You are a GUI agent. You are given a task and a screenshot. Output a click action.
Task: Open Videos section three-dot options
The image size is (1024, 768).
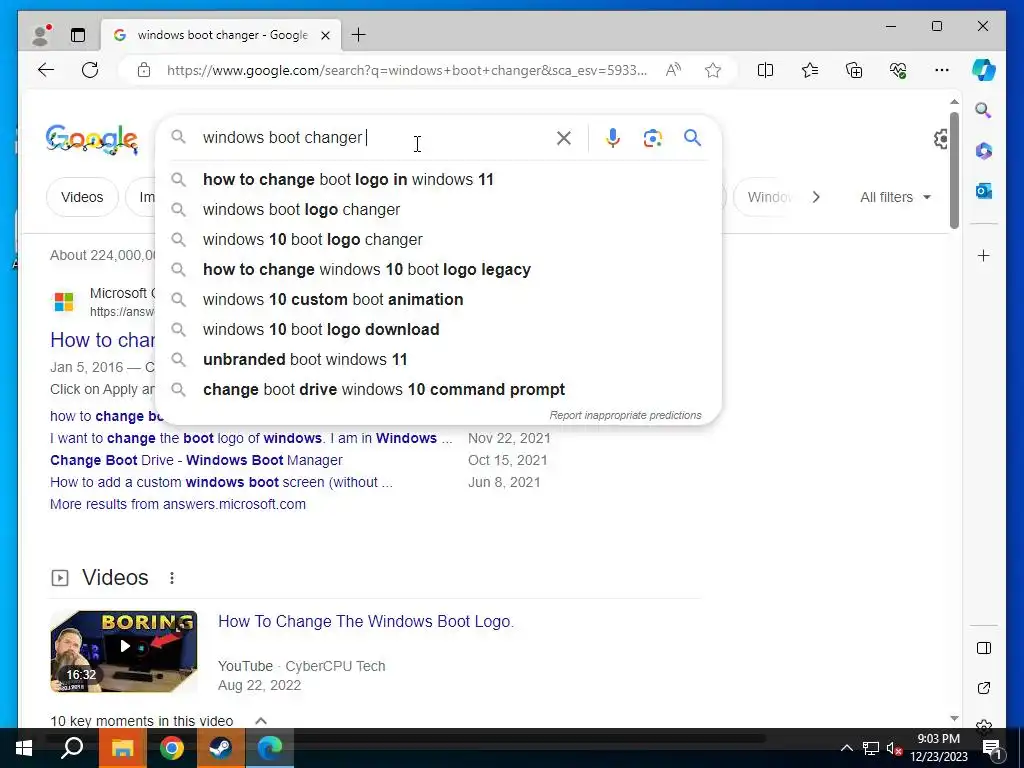pos(172,578)
